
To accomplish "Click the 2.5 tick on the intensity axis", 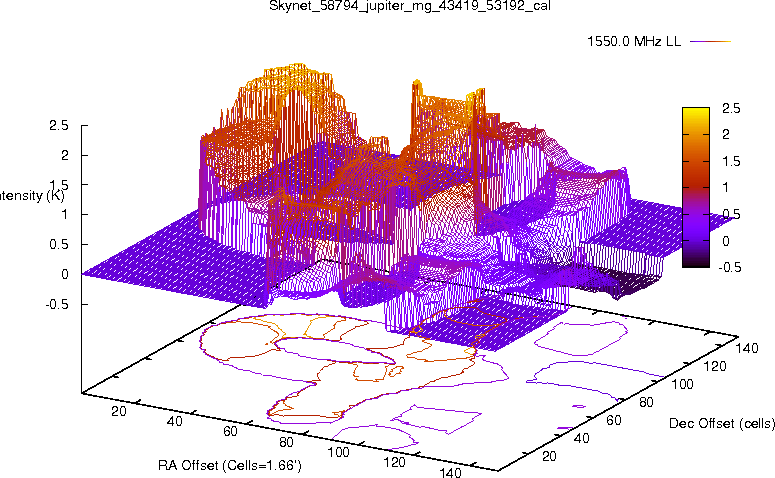I will tap(59, 126).
